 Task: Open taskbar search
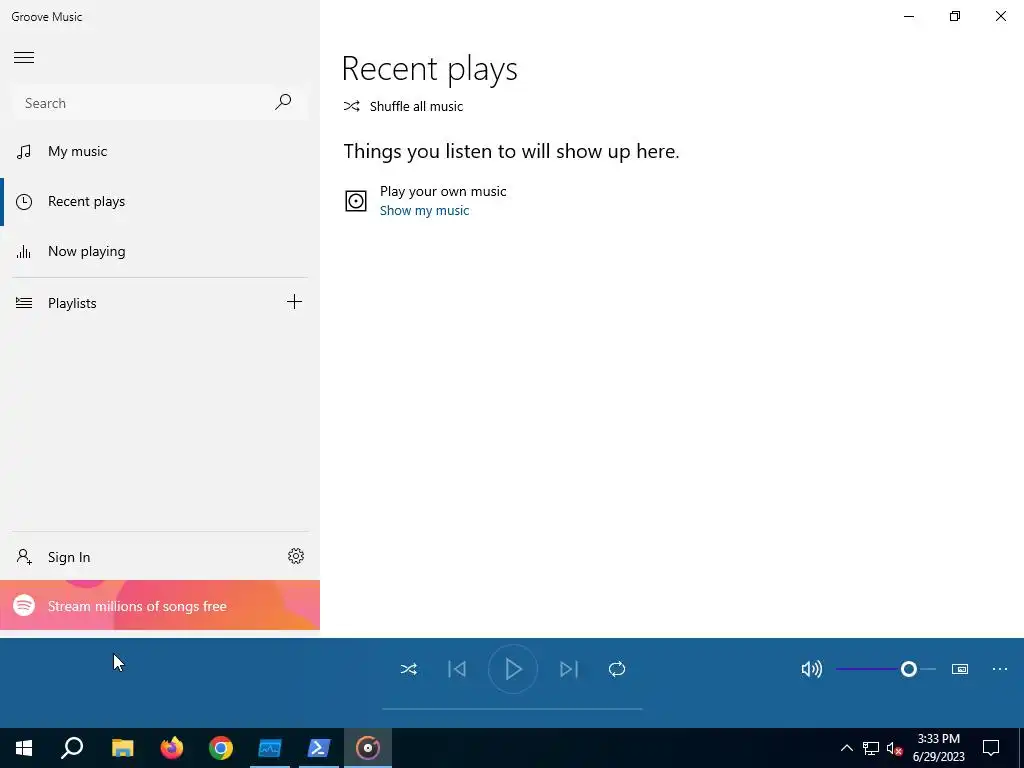(72, 748)
